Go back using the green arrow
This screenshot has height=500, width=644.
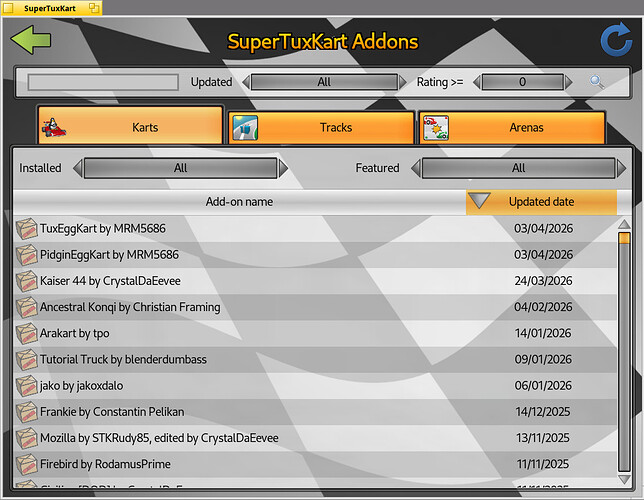pyautogui.click(x=31, y=40)
